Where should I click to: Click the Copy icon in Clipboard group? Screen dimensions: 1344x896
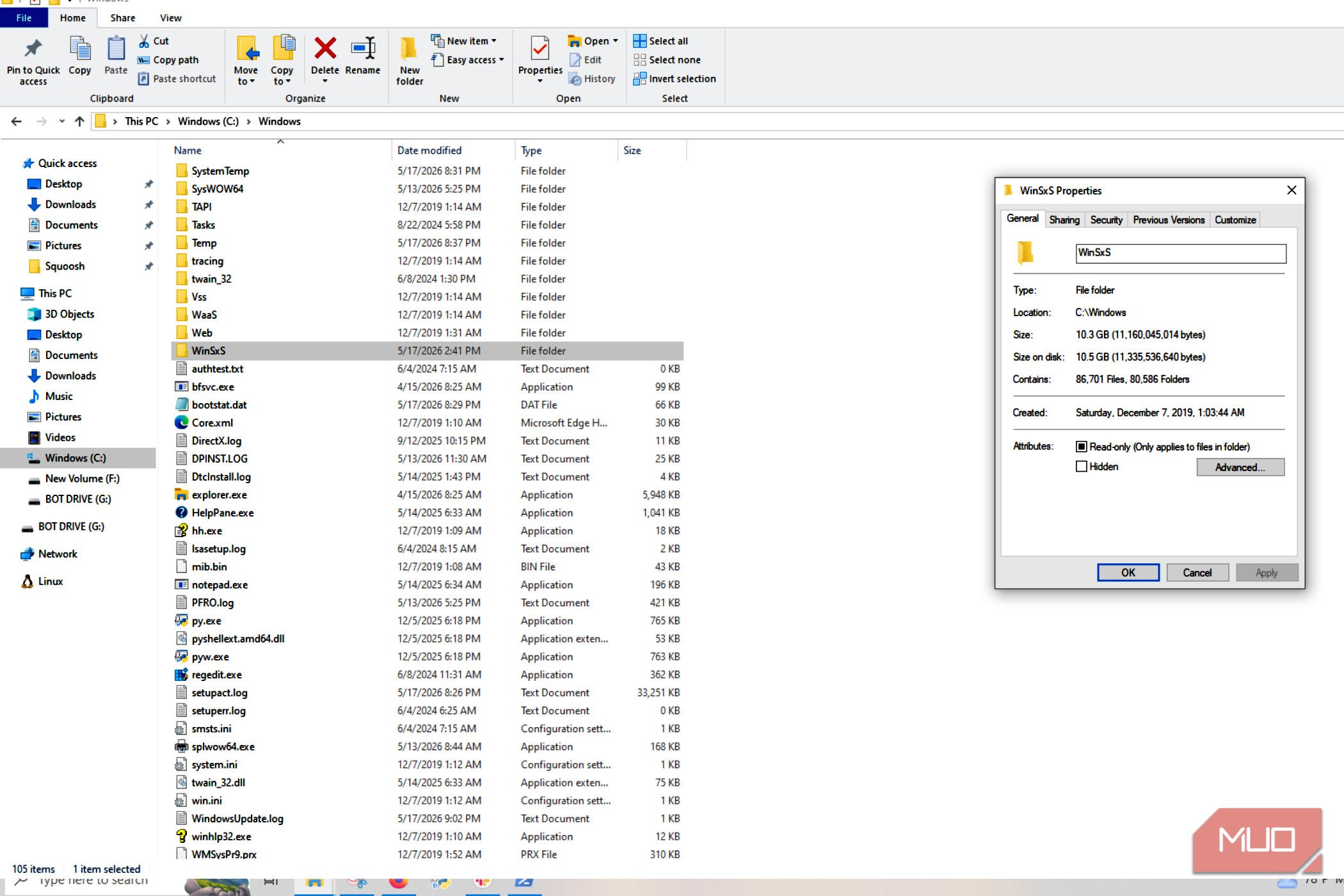[x=80, y=49]
